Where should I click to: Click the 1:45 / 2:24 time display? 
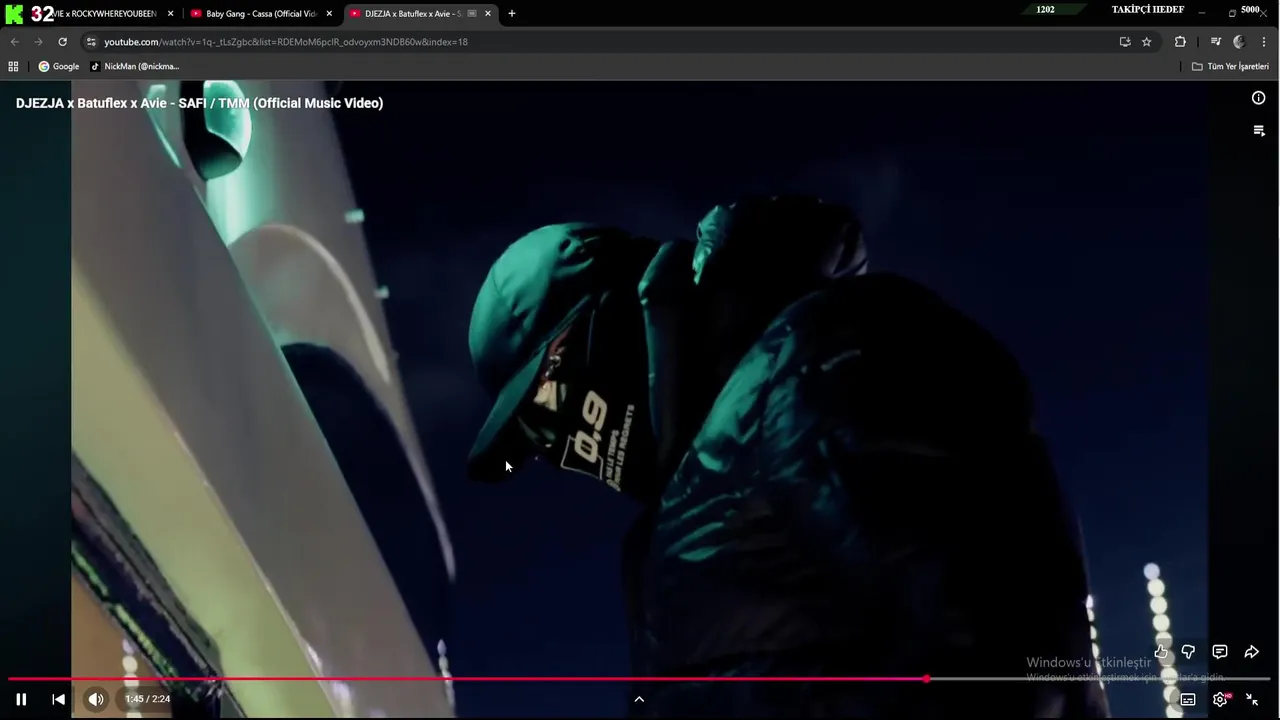tap(147, 699)
